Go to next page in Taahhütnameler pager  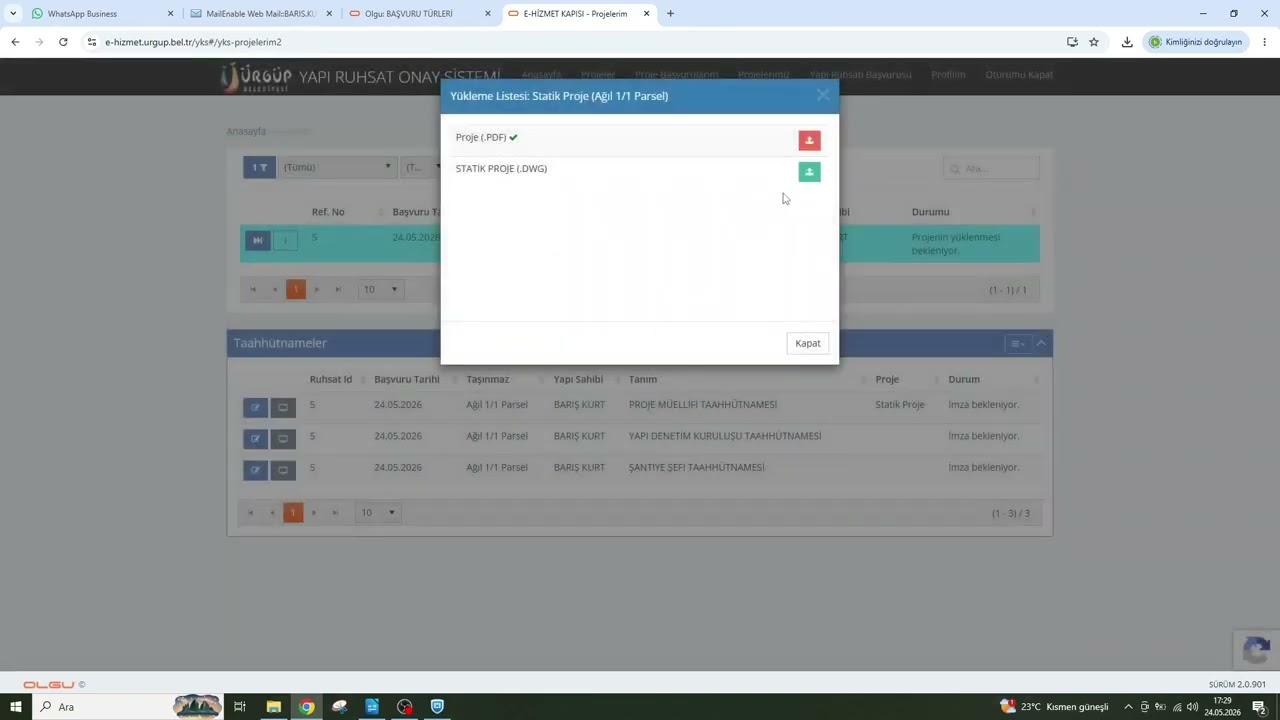pyautogui.click(x=314, y=513)
